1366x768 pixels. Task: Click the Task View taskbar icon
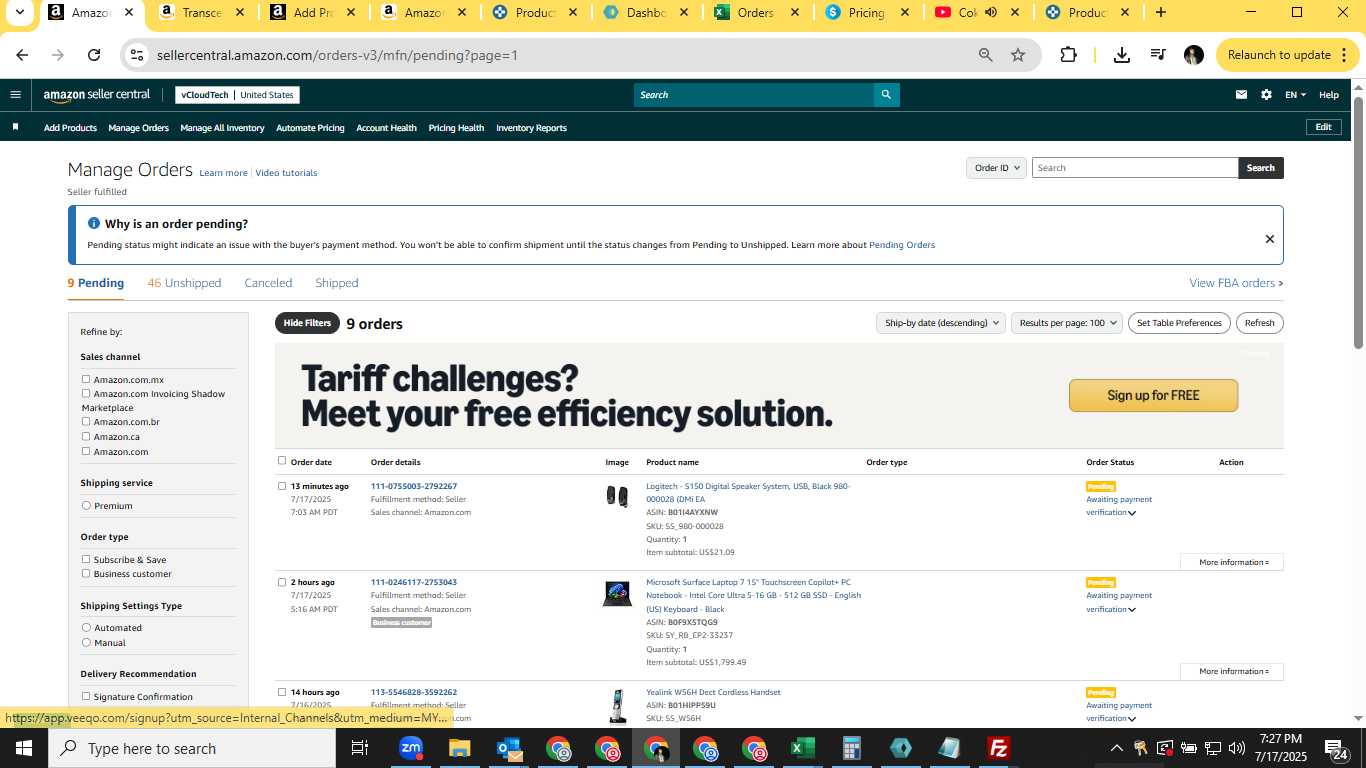pos(360,748)
